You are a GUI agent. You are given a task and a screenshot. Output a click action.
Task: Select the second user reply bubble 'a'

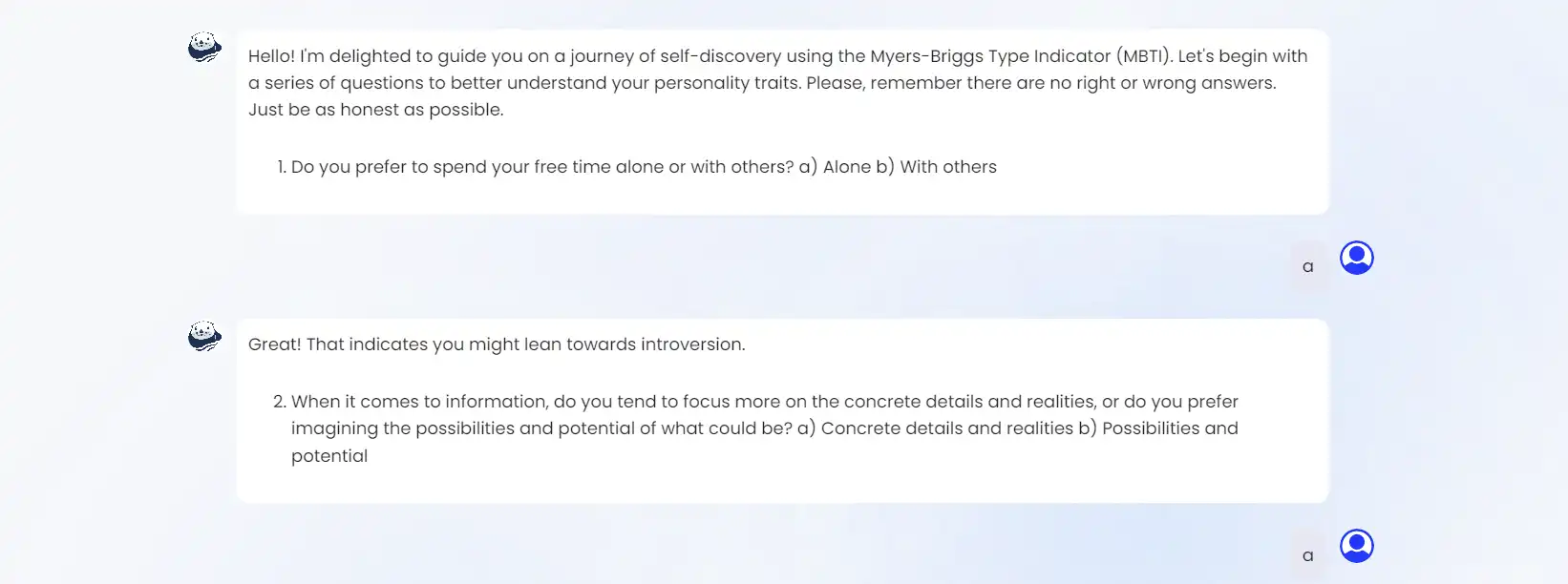[x=1307, y=555]
